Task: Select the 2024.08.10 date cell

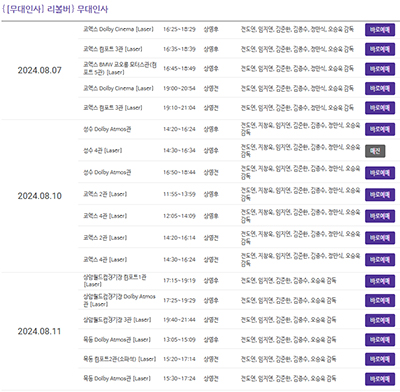Action: tap(39, 196)
